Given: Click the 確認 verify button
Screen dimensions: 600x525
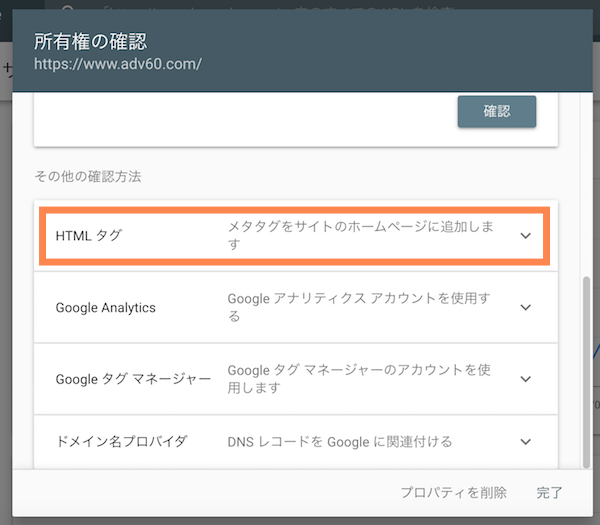Looking at the screenshot, I should point(497,111).
